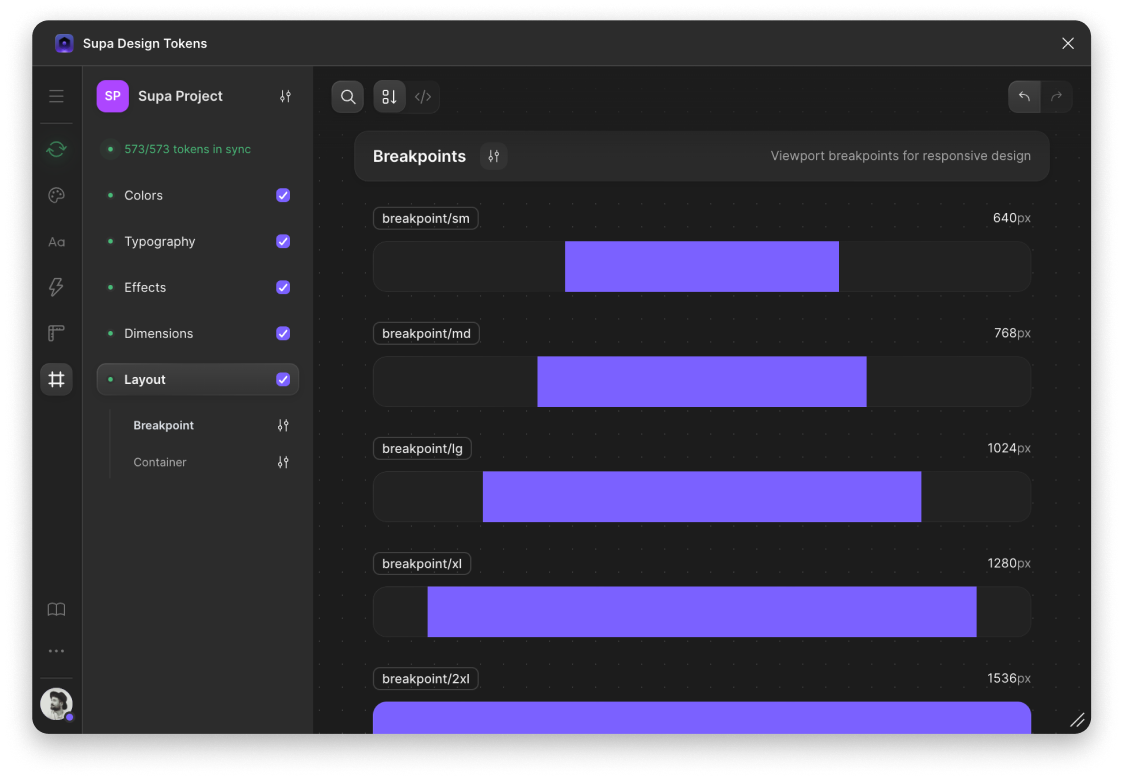Select the Container sub-item

(160, 462)
